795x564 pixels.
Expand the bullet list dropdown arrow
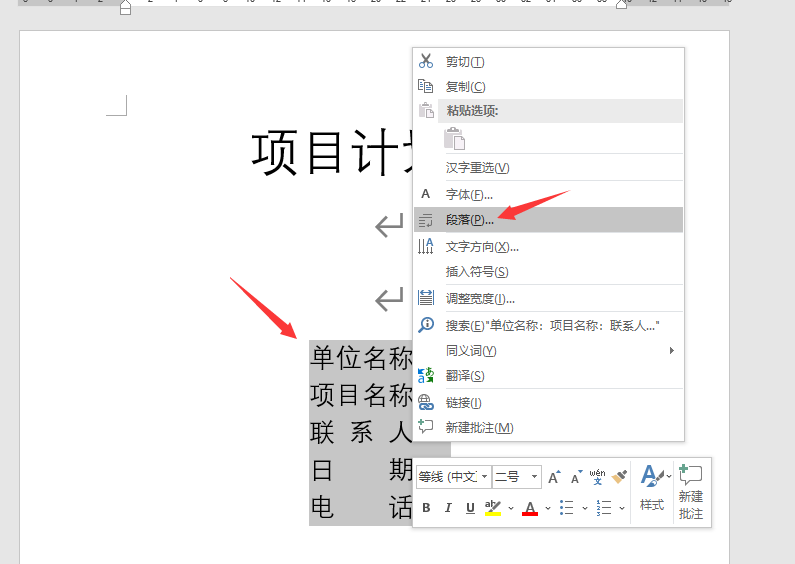[585, 508]
